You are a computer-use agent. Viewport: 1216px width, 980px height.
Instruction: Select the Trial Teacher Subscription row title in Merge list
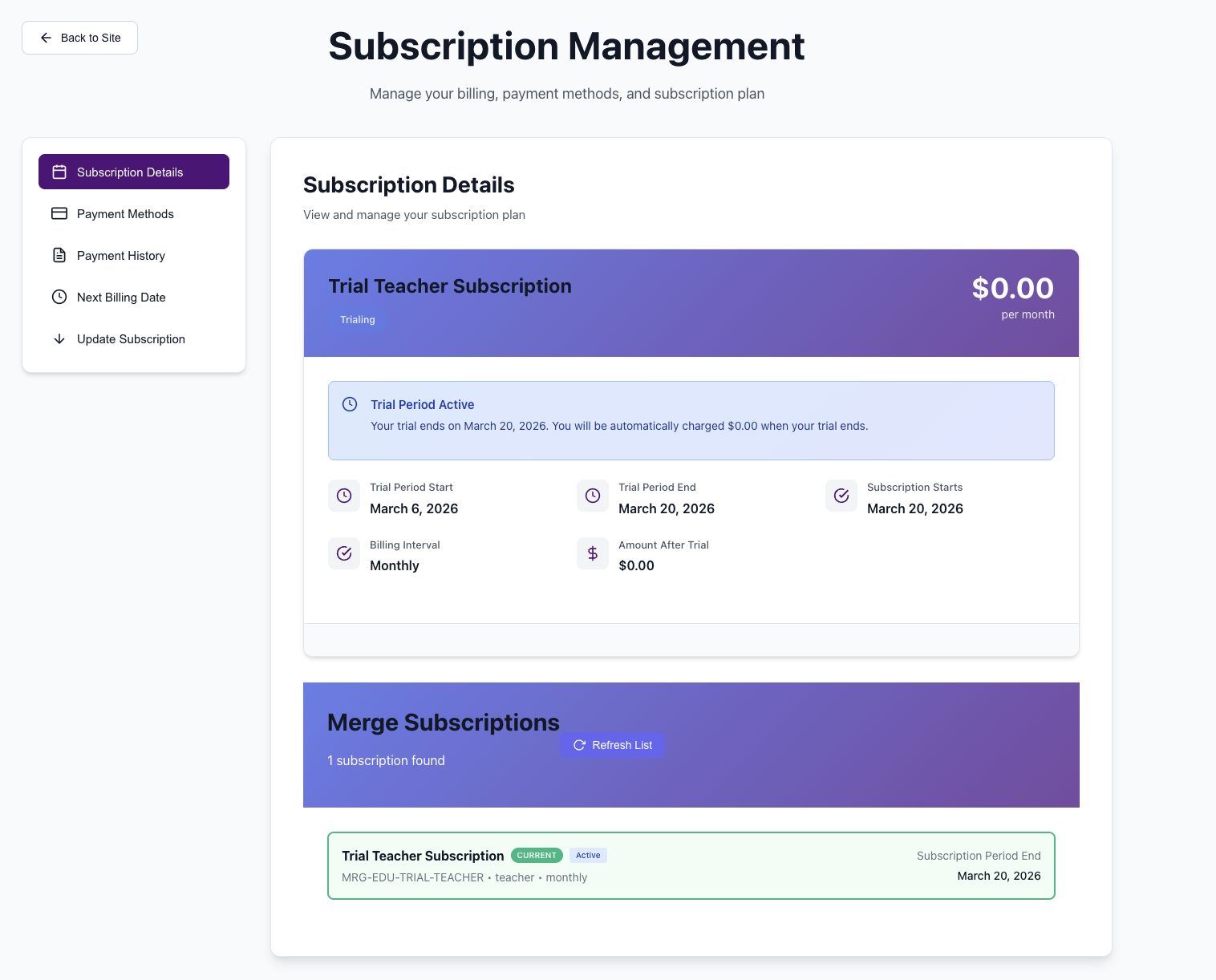423,856
